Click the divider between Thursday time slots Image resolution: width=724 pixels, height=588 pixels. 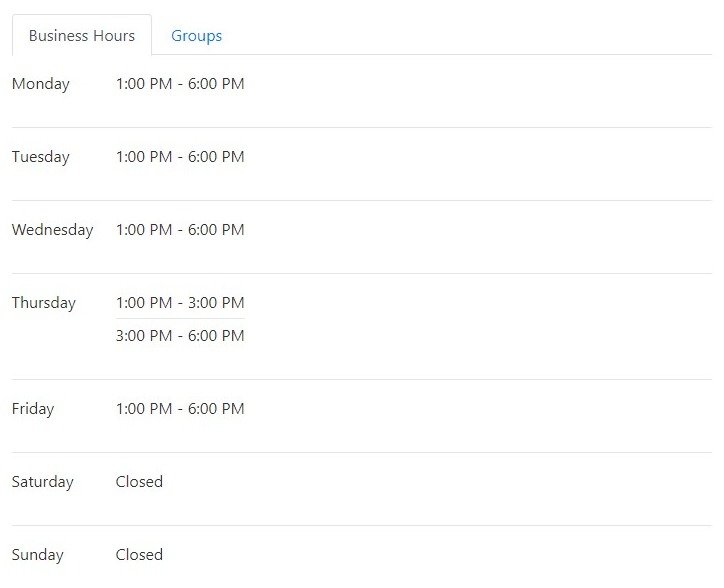pyautogui.click(x=180, y=318)
